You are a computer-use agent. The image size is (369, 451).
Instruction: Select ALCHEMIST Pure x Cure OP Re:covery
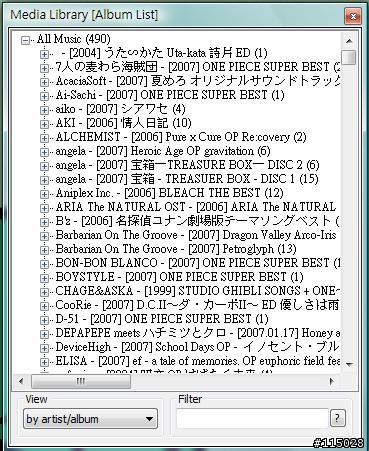coord(181,137)
